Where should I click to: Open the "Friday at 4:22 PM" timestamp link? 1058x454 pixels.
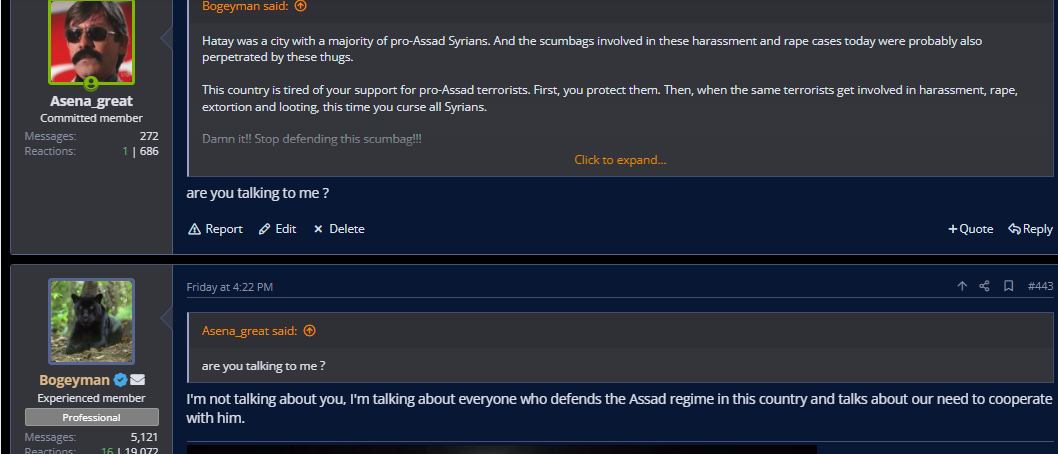point(229,287)
